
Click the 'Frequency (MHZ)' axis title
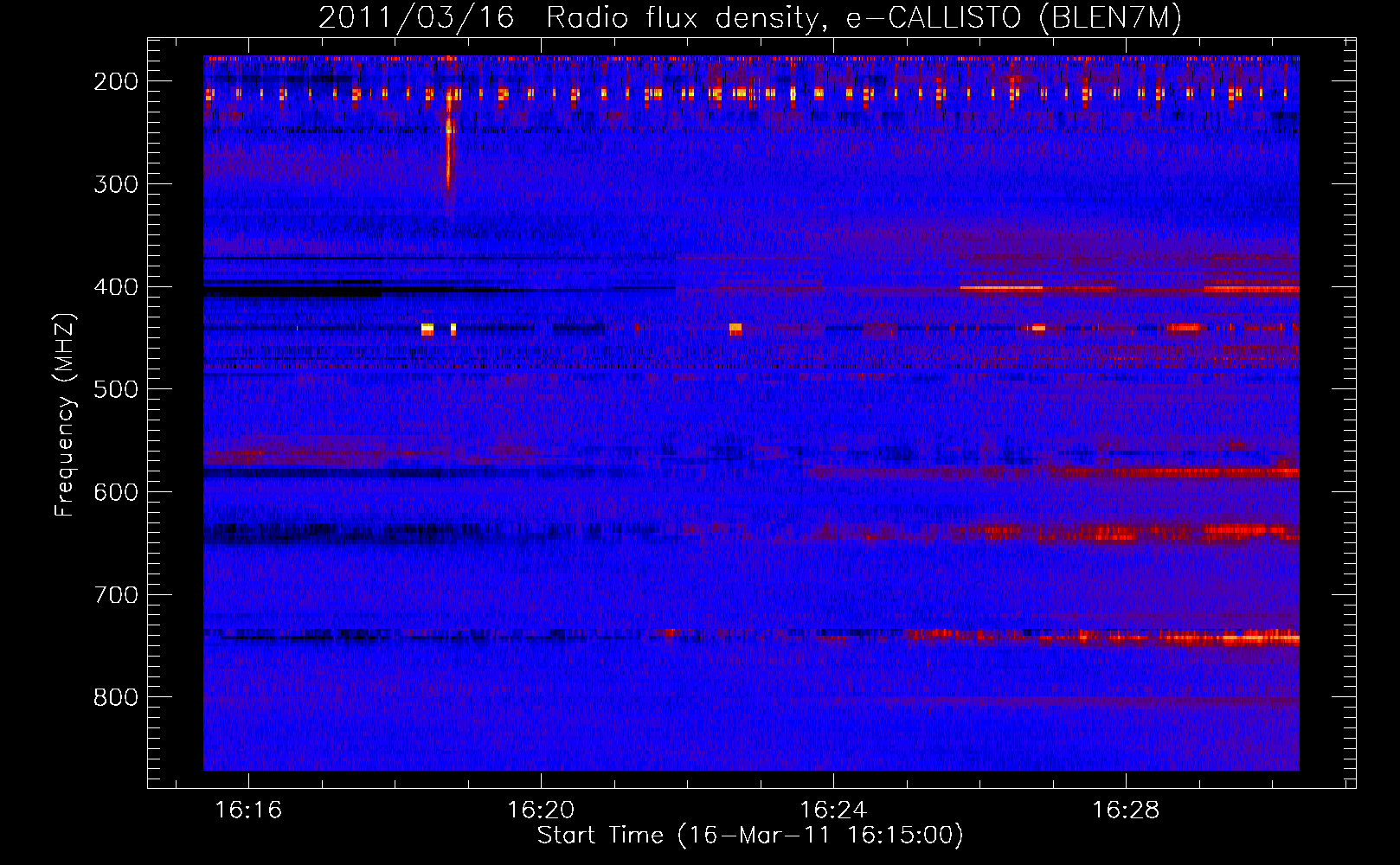66,414
